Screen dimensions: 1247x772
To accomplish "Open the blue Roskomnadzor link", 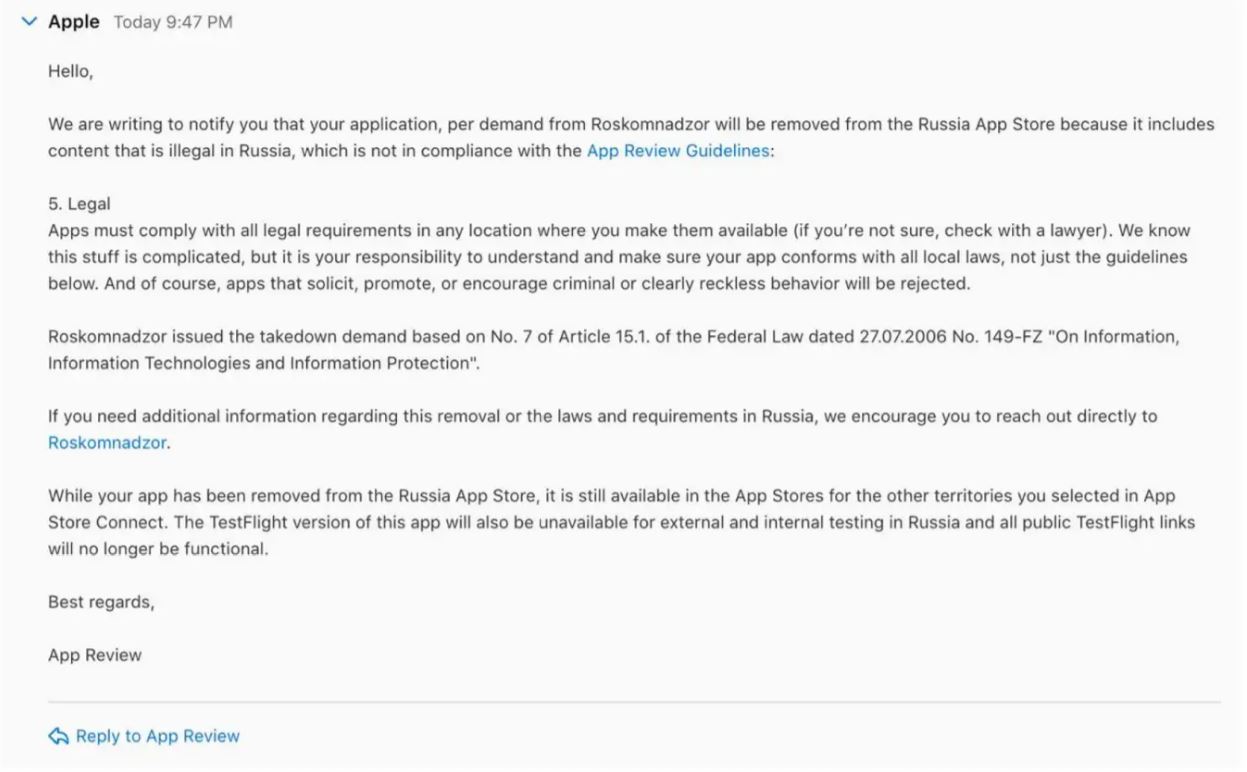I will (x=107, y=442).
